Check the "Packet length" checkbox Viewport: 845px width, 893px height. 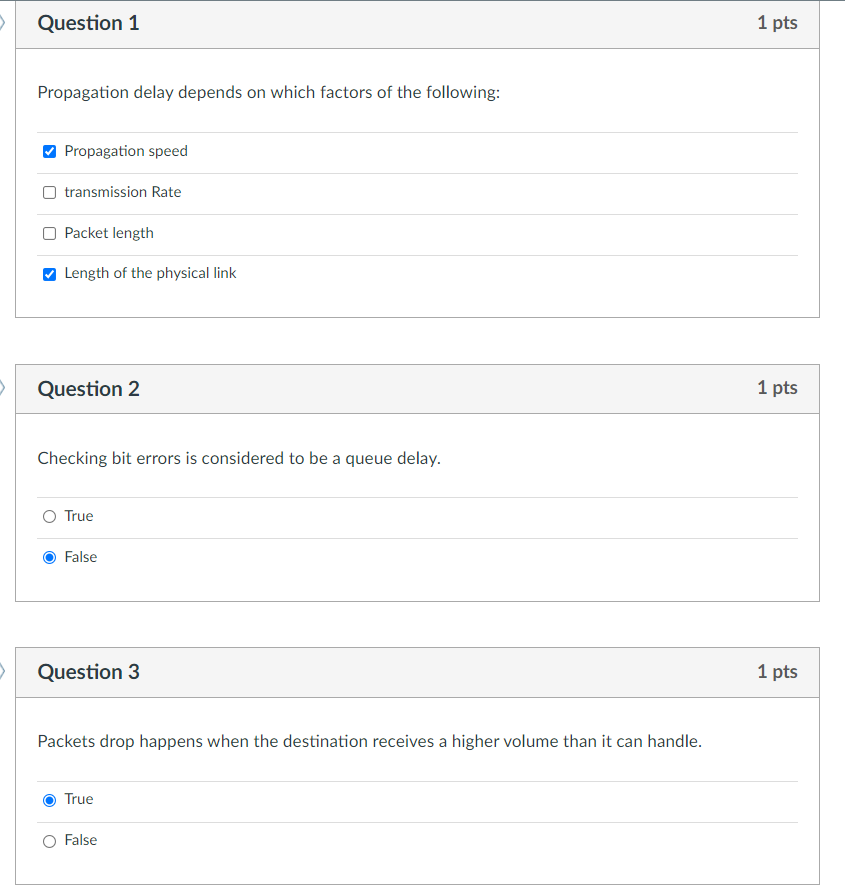(x=49, y=232)
